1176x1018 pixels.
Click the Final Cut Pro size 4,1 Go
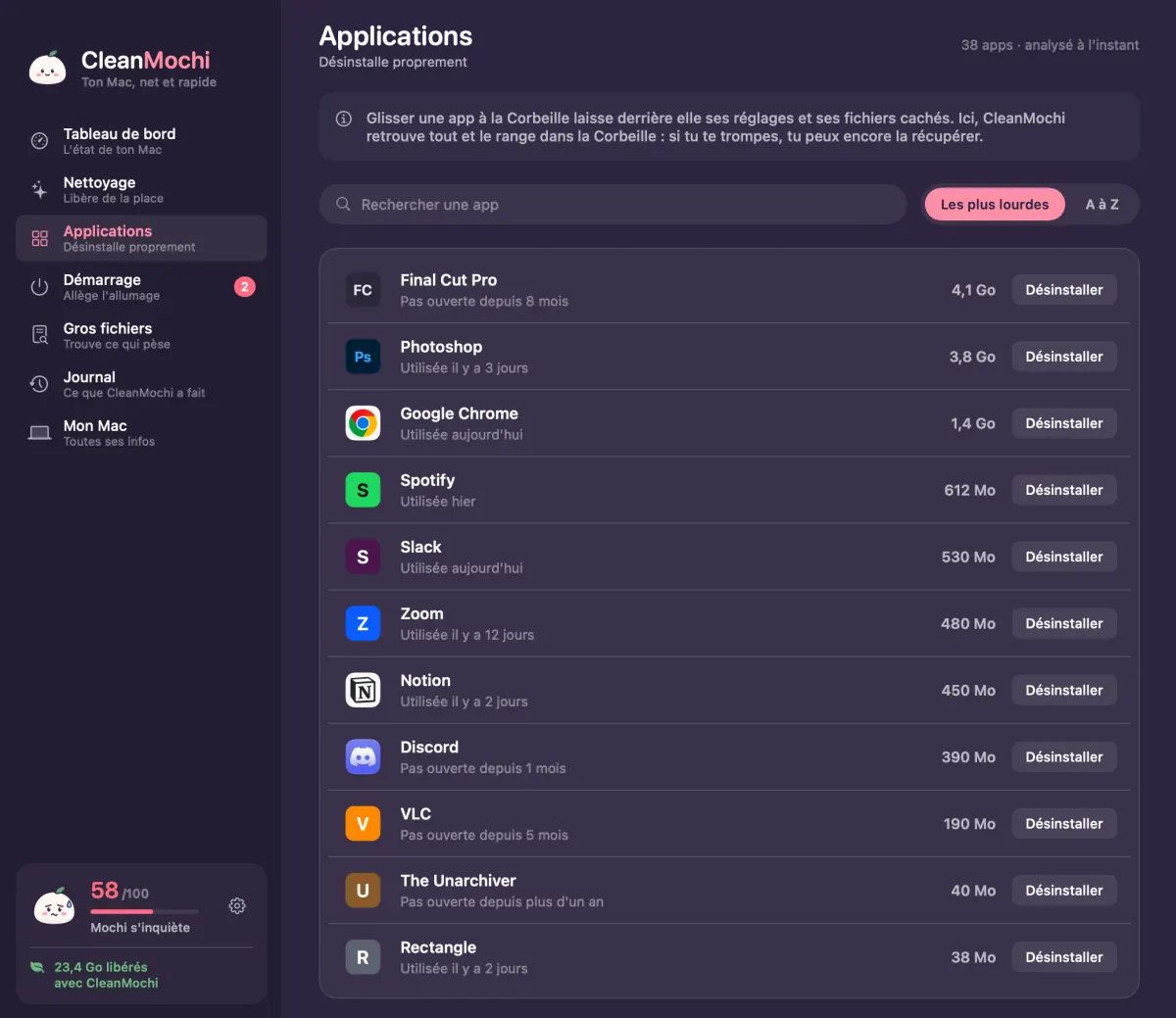(x=973, y=290)
